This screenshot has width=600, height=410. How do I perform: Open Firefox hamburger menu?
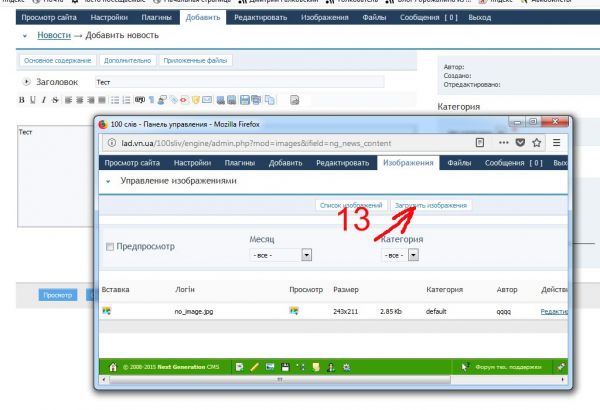tap(556, 143)
